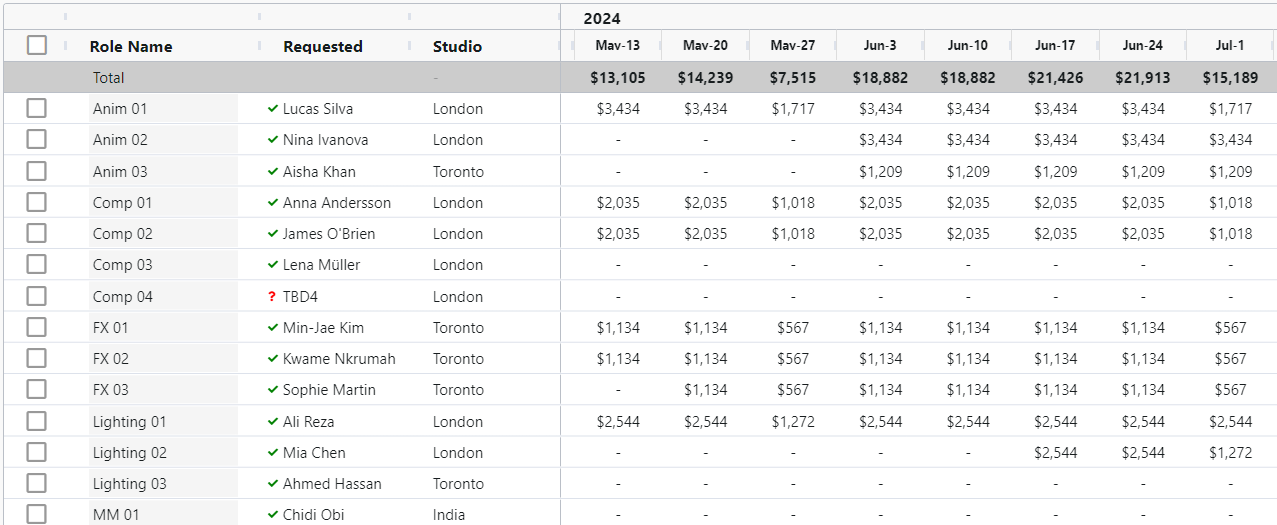Toggle the select-all checkbox in header
This screenshot has height=525, width=1277.
37,45
